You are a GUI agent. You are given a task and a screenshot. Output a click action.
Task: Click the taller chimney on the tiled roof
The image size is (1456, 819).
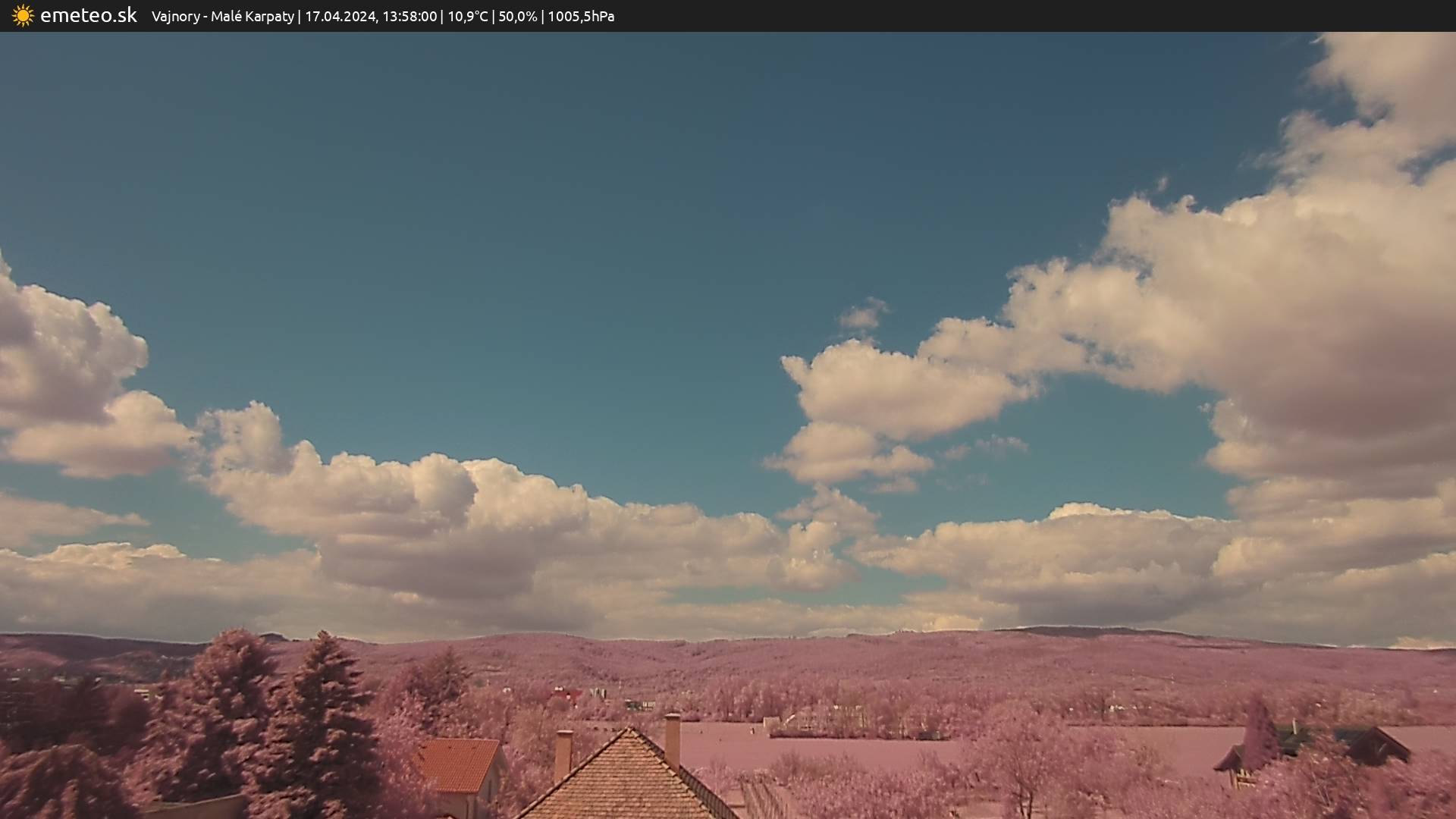click(x=672, y=739)
